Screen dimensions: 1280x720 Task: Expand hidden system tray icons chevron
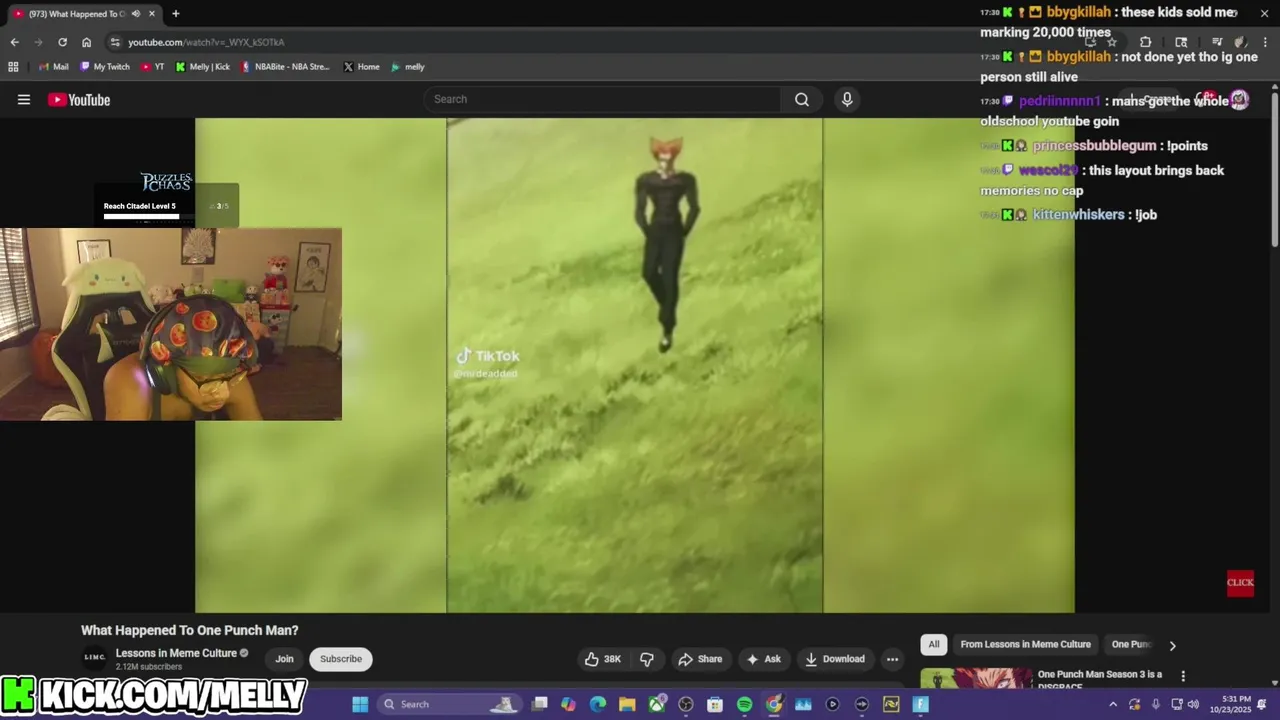(1113, 704)
